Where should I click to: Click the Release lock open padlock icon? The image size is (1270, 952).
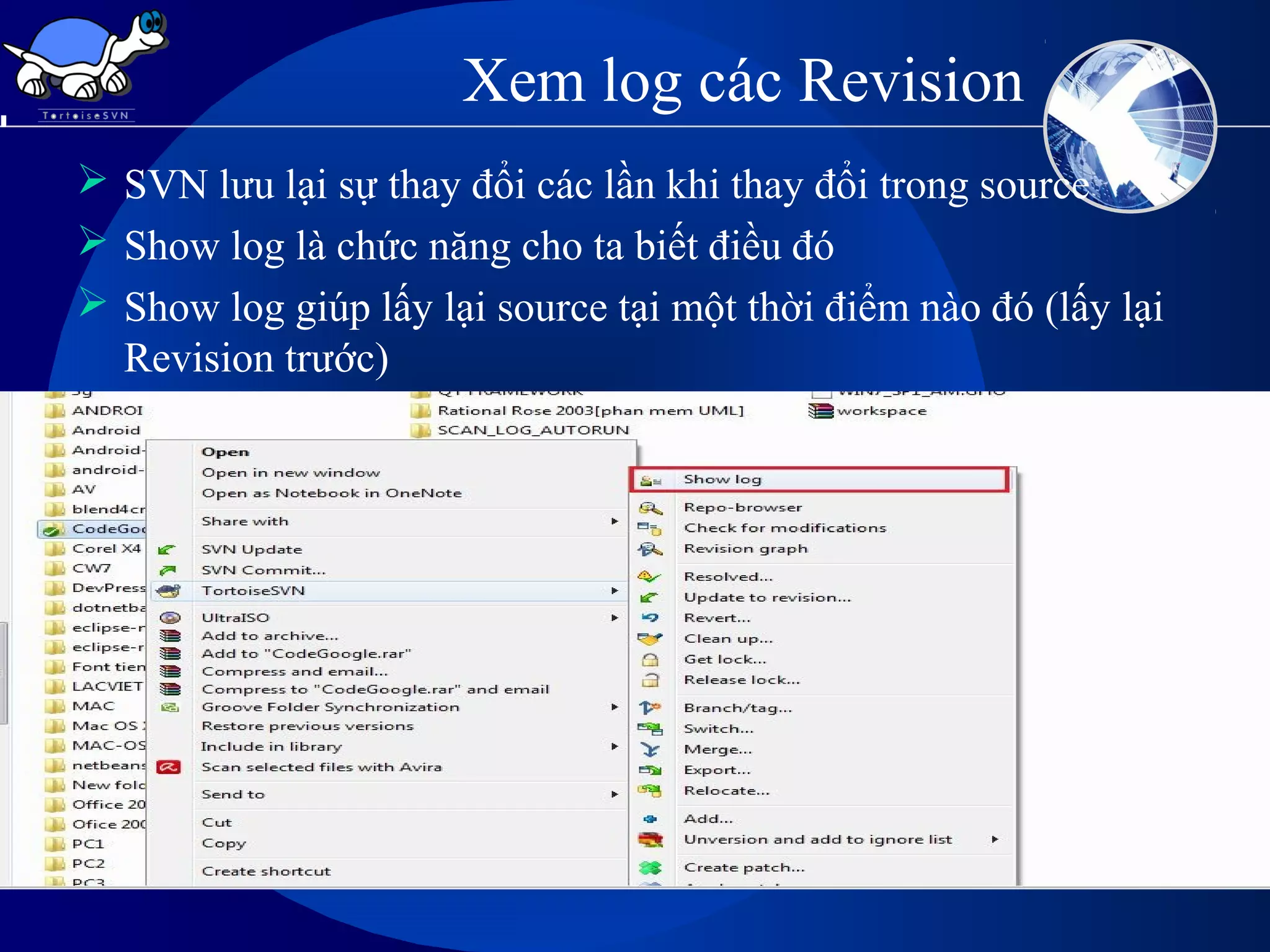(x=649, y=680)
